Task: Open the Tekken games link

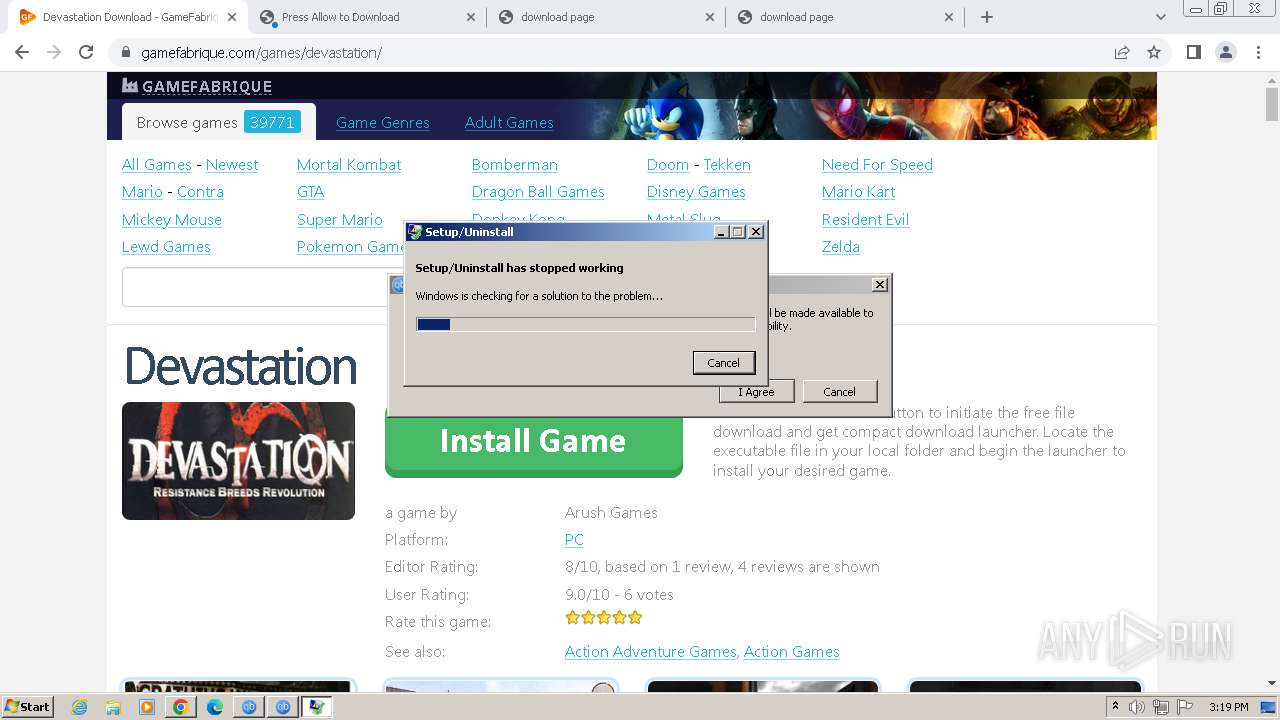Action: click(727, 165)
